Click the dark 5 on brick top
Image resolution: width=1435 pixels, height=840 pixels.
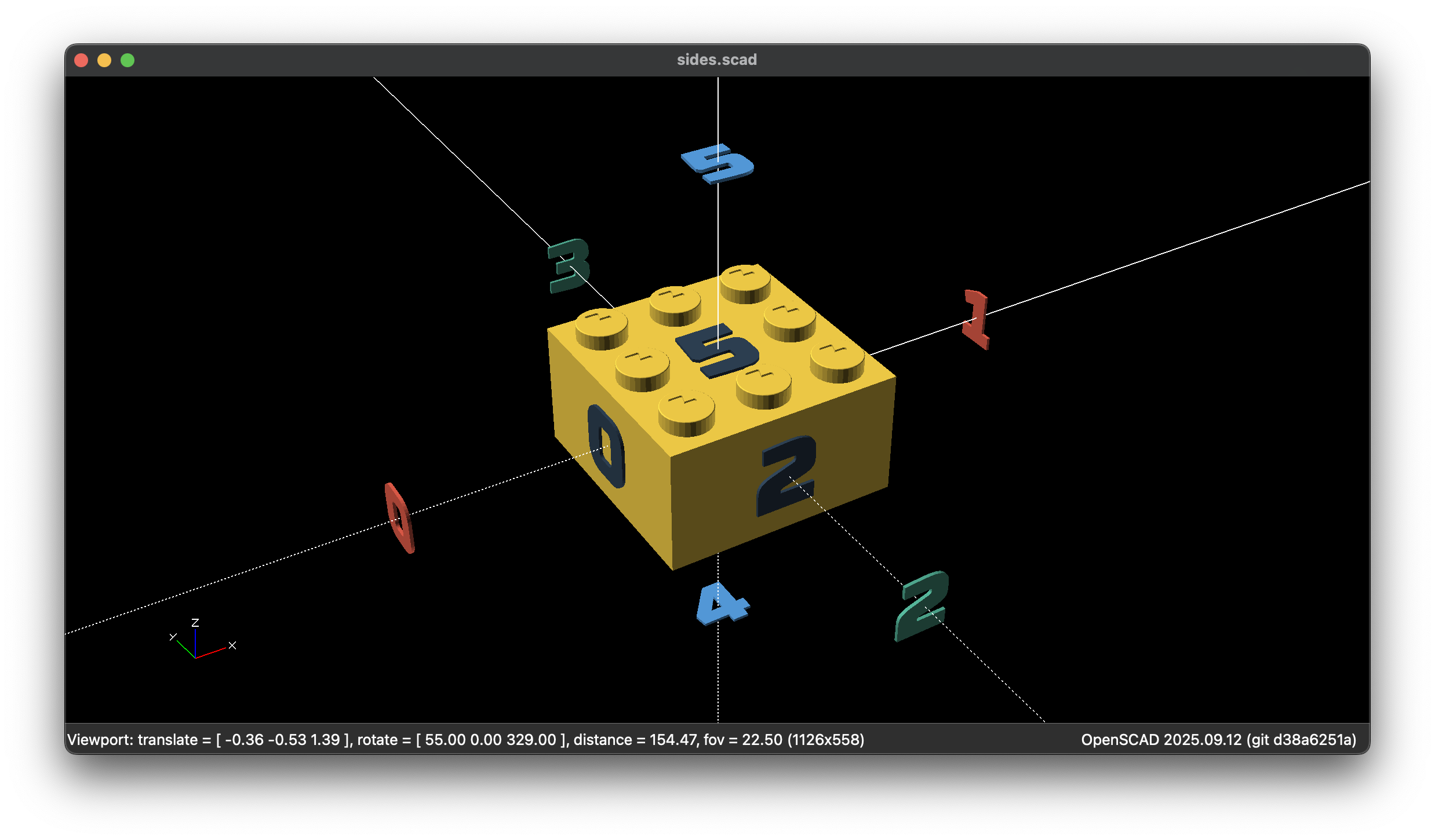(717, 350)
